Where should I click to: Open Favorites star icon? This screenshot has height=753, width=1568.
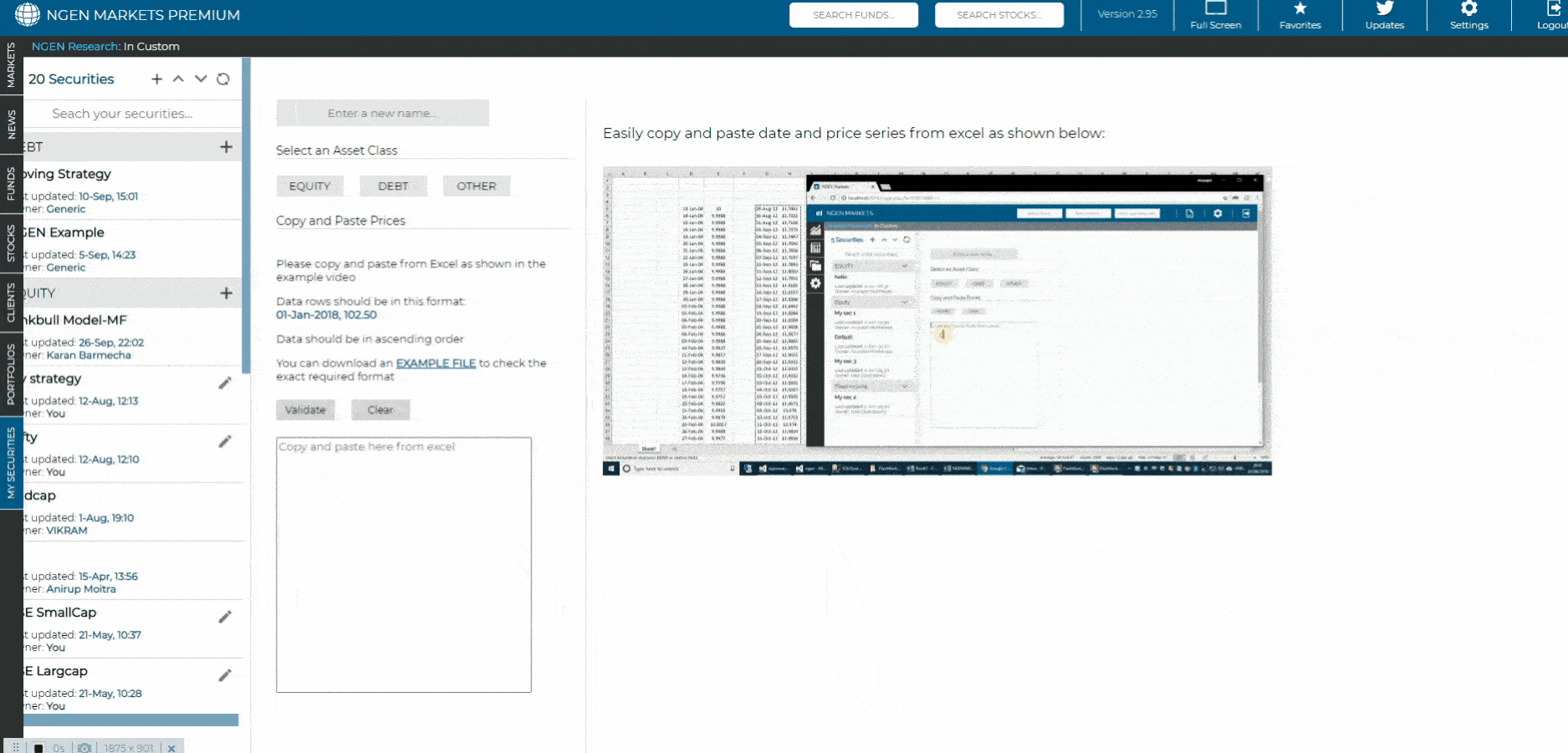coord(1300,9)
